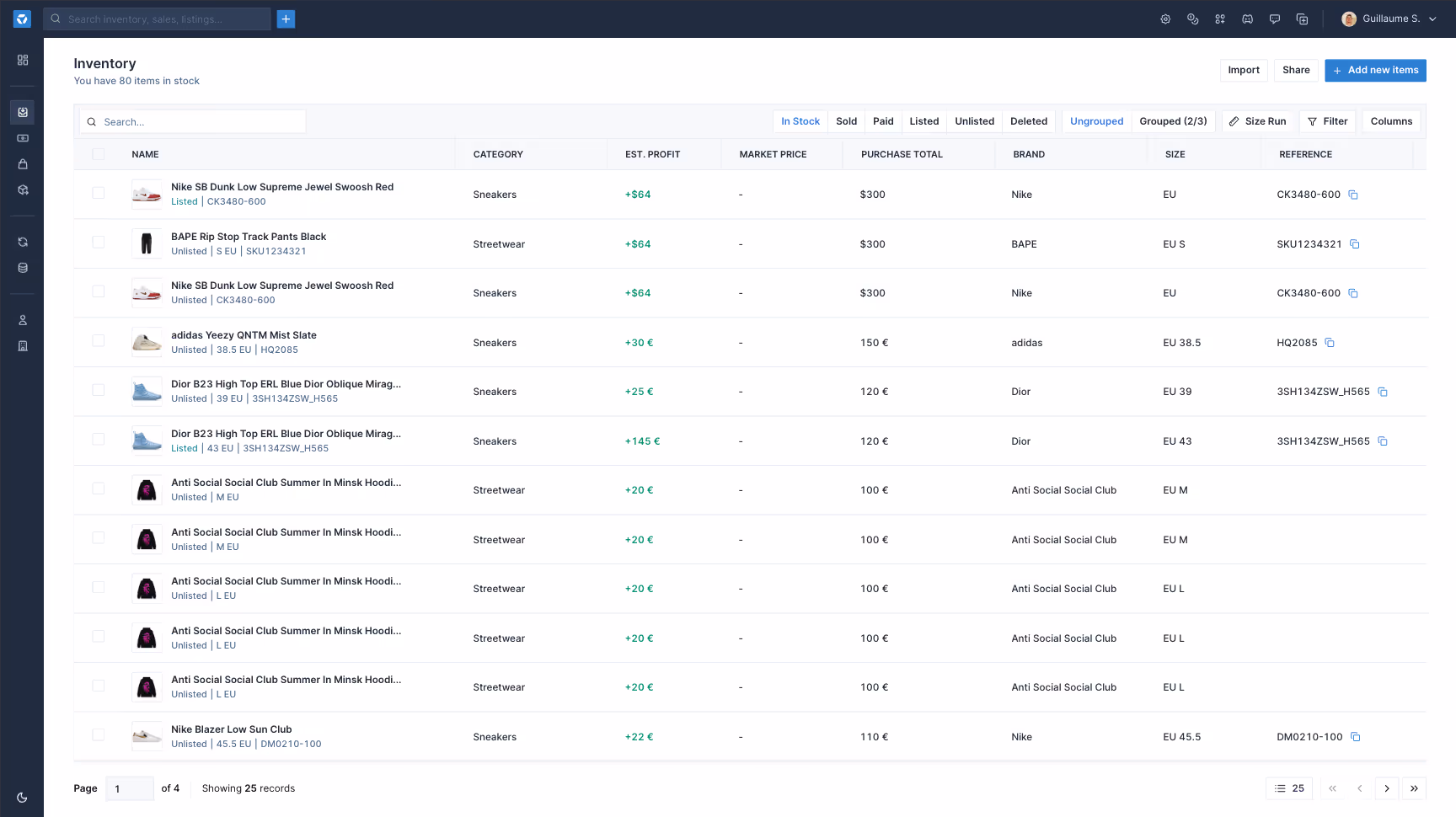Switch to the Deleted tab
The height and width of the screenshot is (817, 1456).
(1029, 121)
